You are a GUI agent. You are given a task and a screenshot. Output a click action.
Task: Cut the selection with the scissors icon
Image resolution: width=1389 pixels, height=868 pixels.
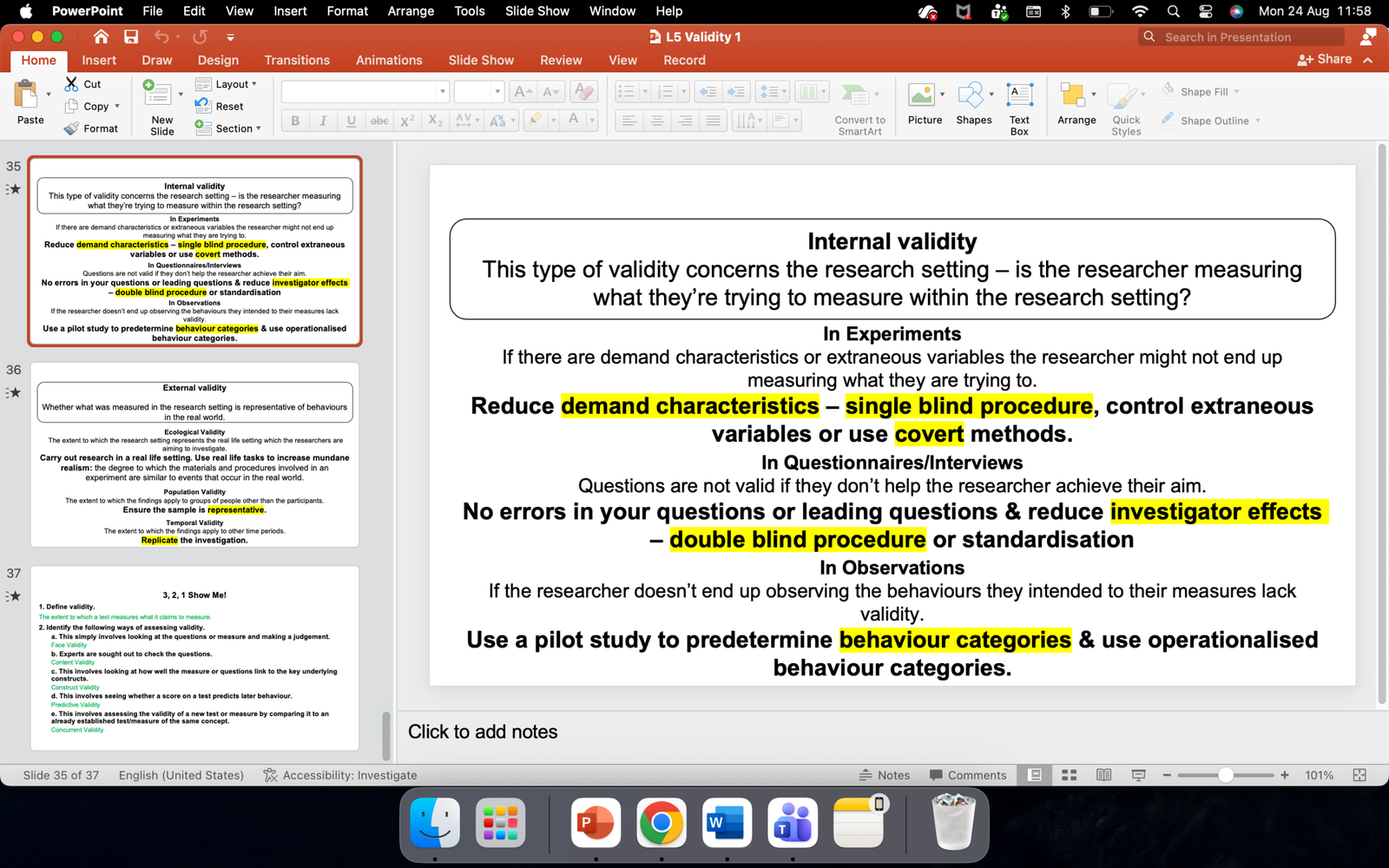click(x=72, y=83)
